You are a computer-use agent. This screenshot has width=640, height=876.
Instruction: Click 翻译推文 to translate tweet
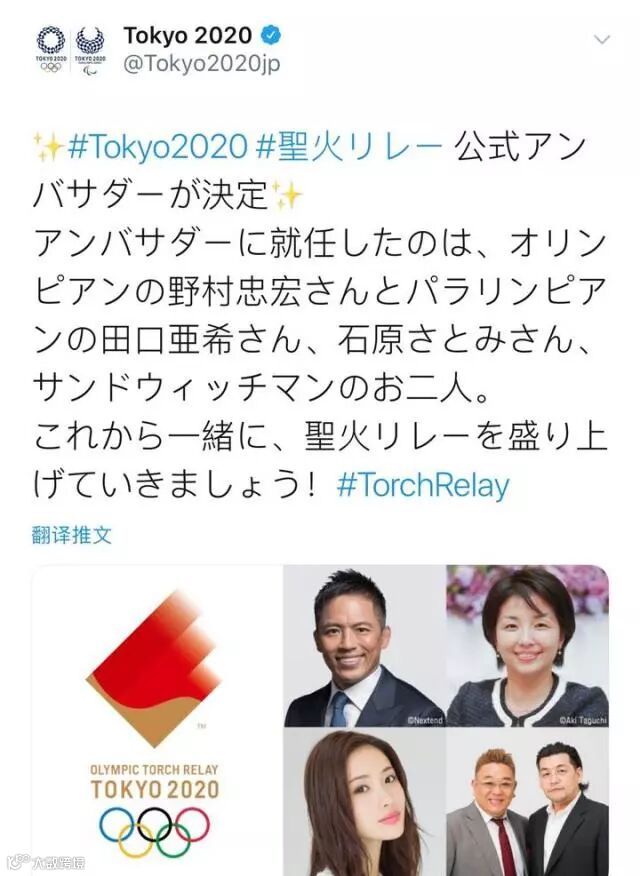pos(72,535)
